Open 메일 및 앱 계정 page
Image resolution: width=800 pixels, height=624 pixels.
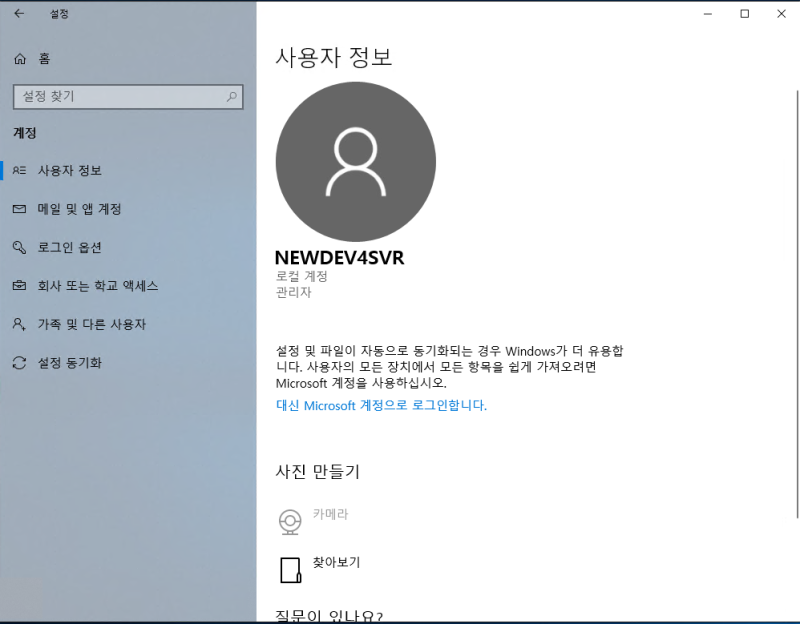pyautogui.click(x=79, y=209)
